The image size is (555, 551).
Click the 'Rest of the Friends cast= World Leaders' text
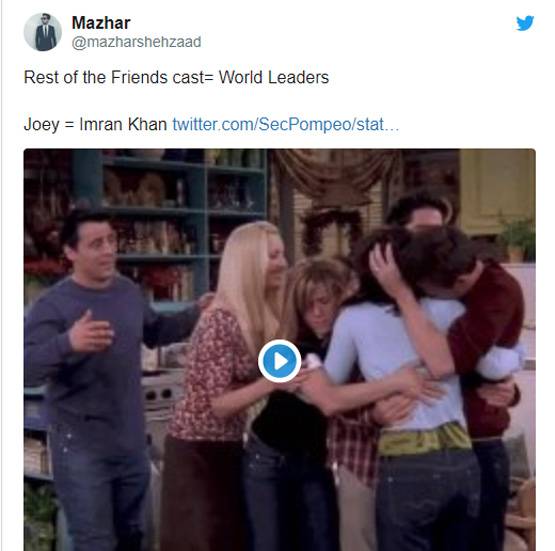[x=176, y=77]
